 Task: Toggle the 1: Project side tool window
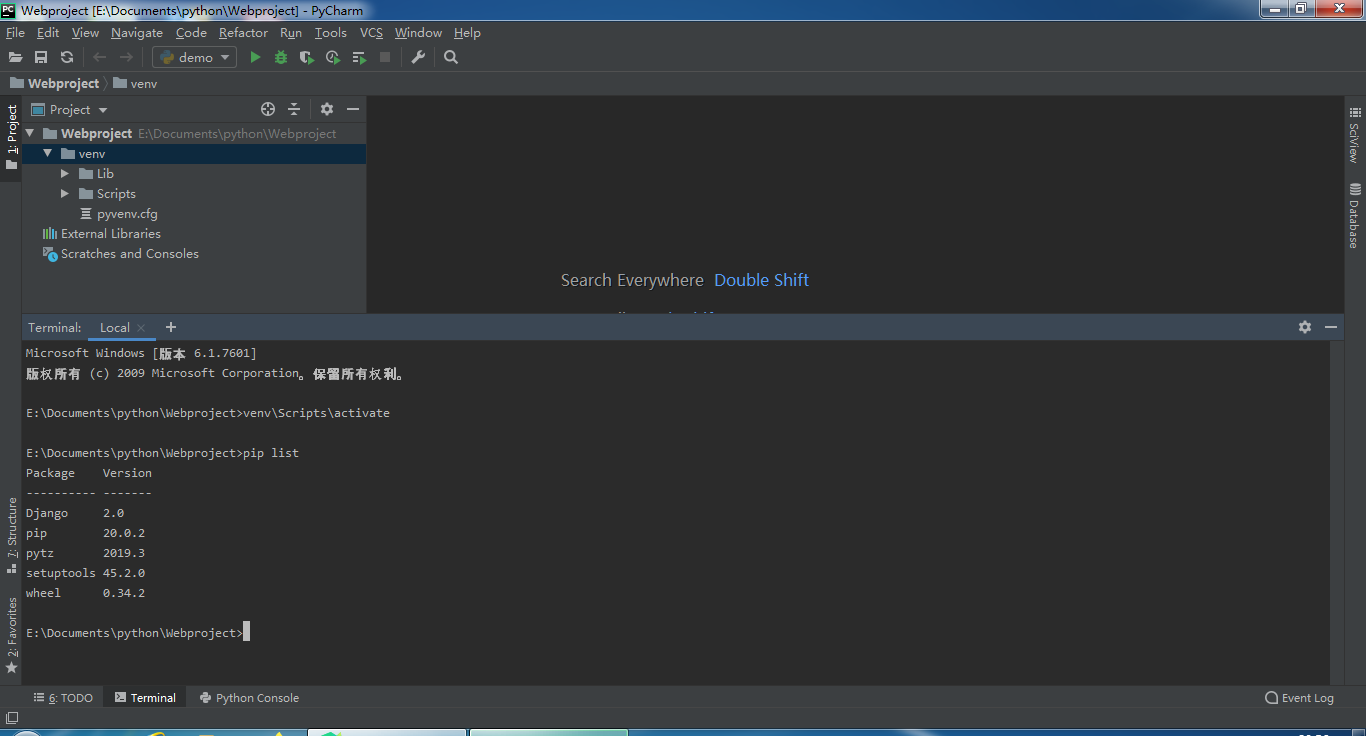pos(11,136)
